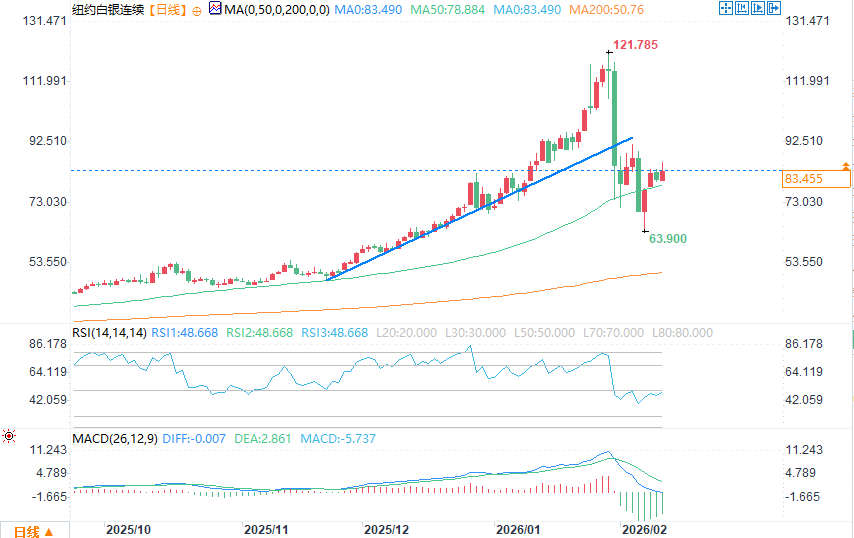The width and height of the screenshot is (854, 538).
Task: Click the RSI3:48.668 reading
Action: [335, 333]
